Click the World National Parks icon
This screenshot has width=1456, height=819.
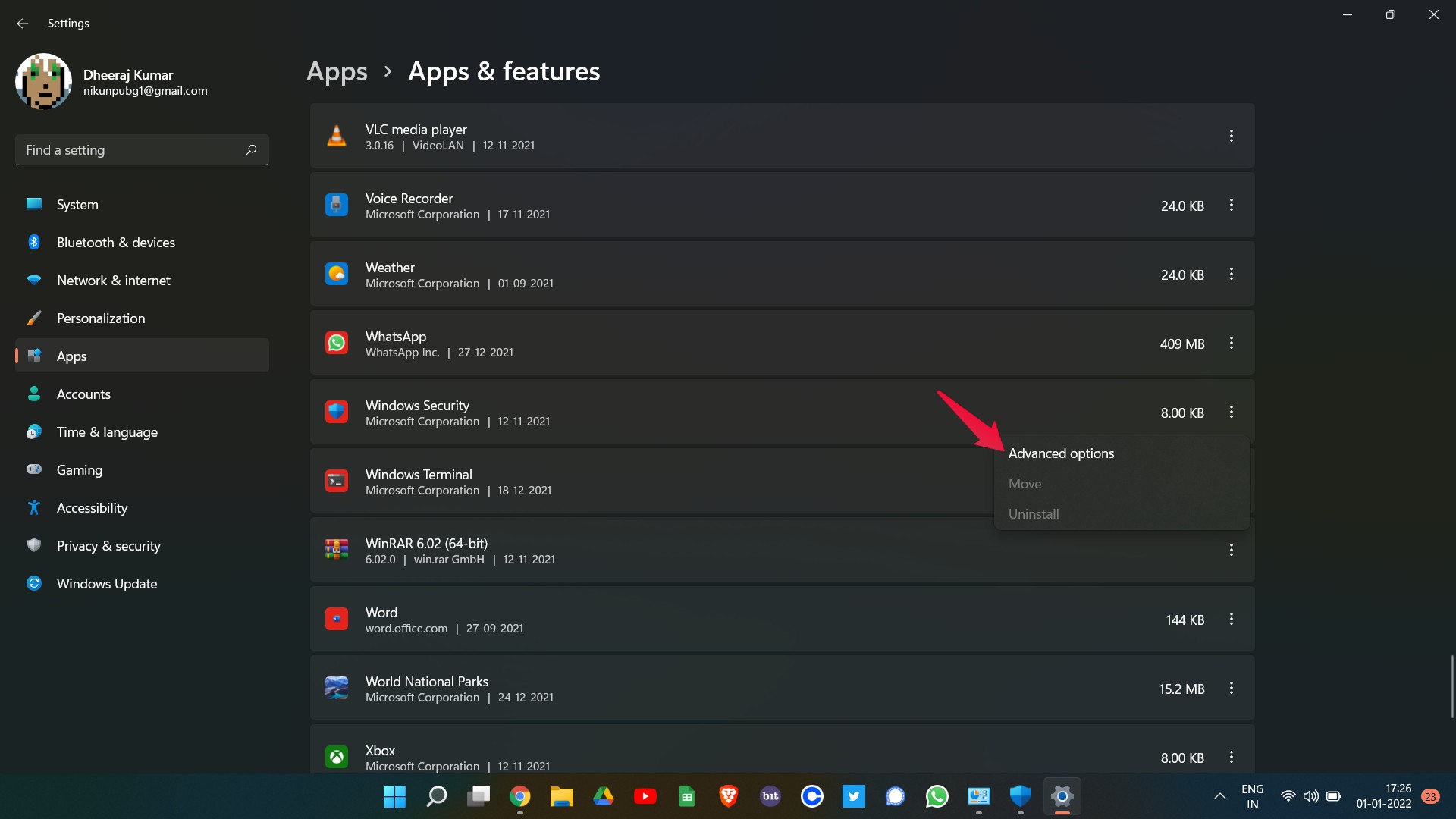click(x=337, y=688)
